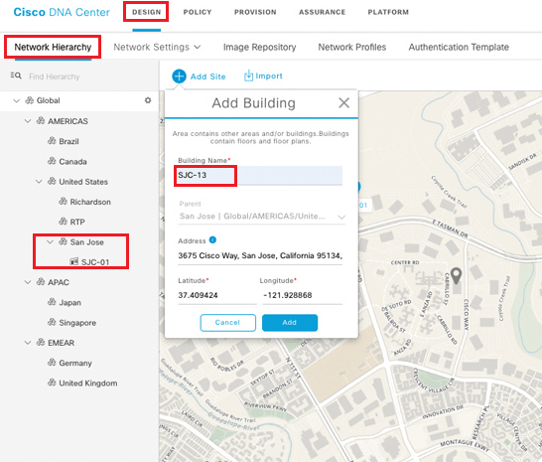The width and height of the screenshot is (542, 462).
Task: Collapse the San Jose tree node
Action: 50,242
